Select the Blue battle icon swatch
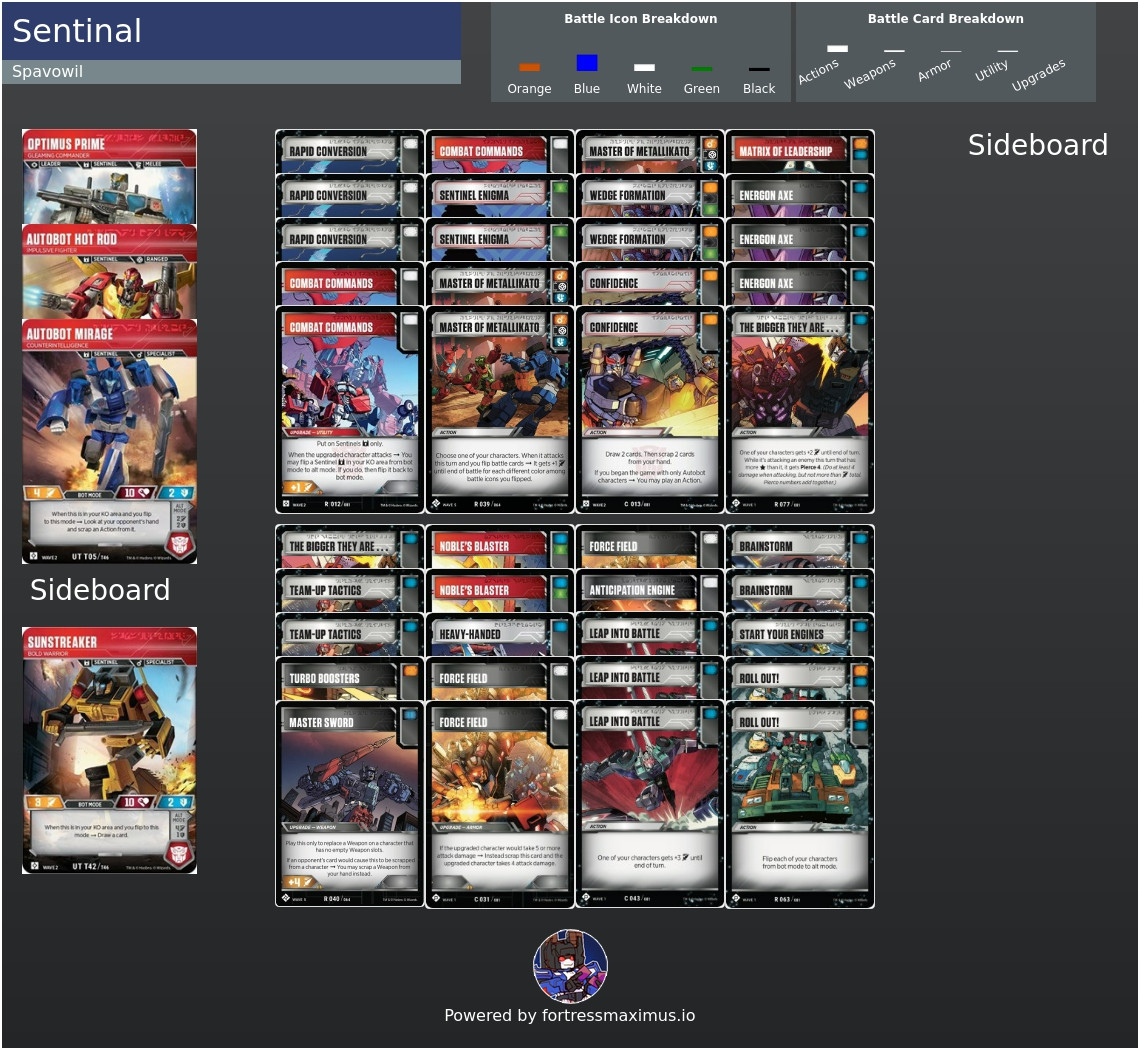The image size is (1140, 1050). [x=587, y=63]
